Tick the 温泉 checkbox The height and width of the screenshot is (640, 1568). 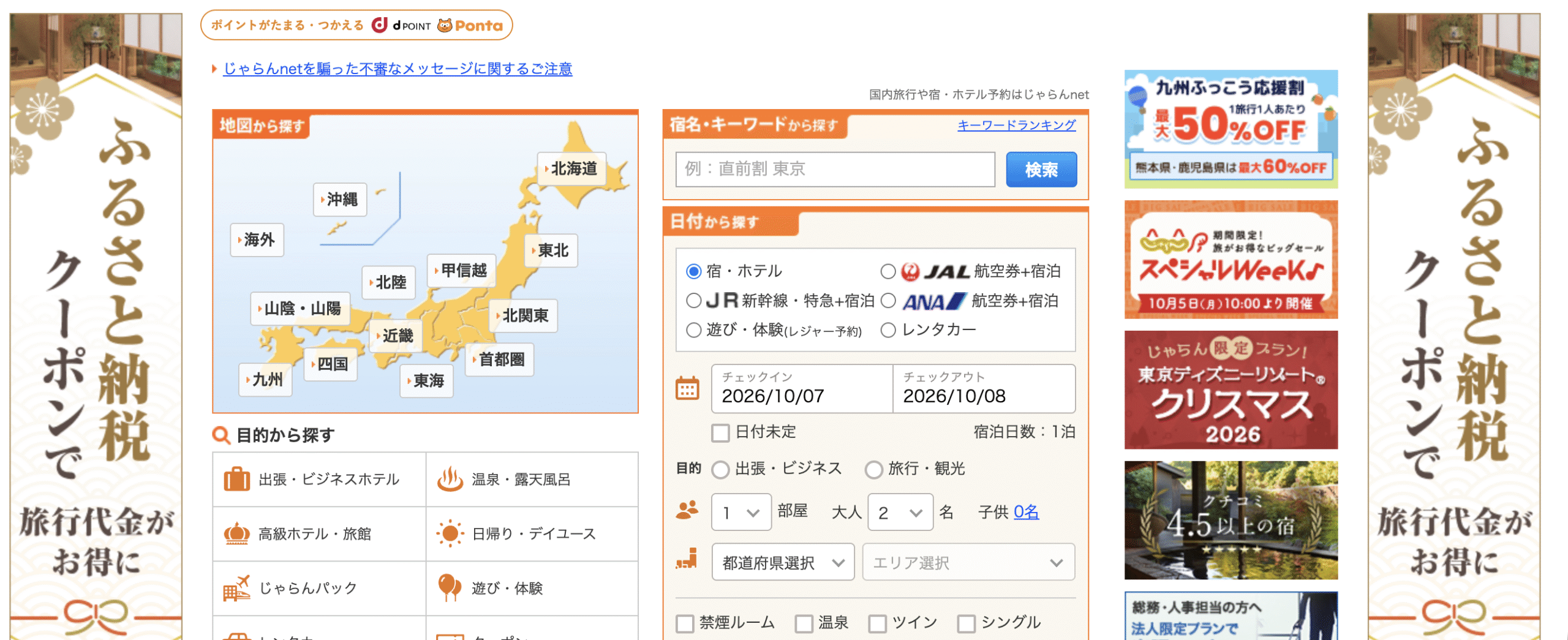click(804, 623)
